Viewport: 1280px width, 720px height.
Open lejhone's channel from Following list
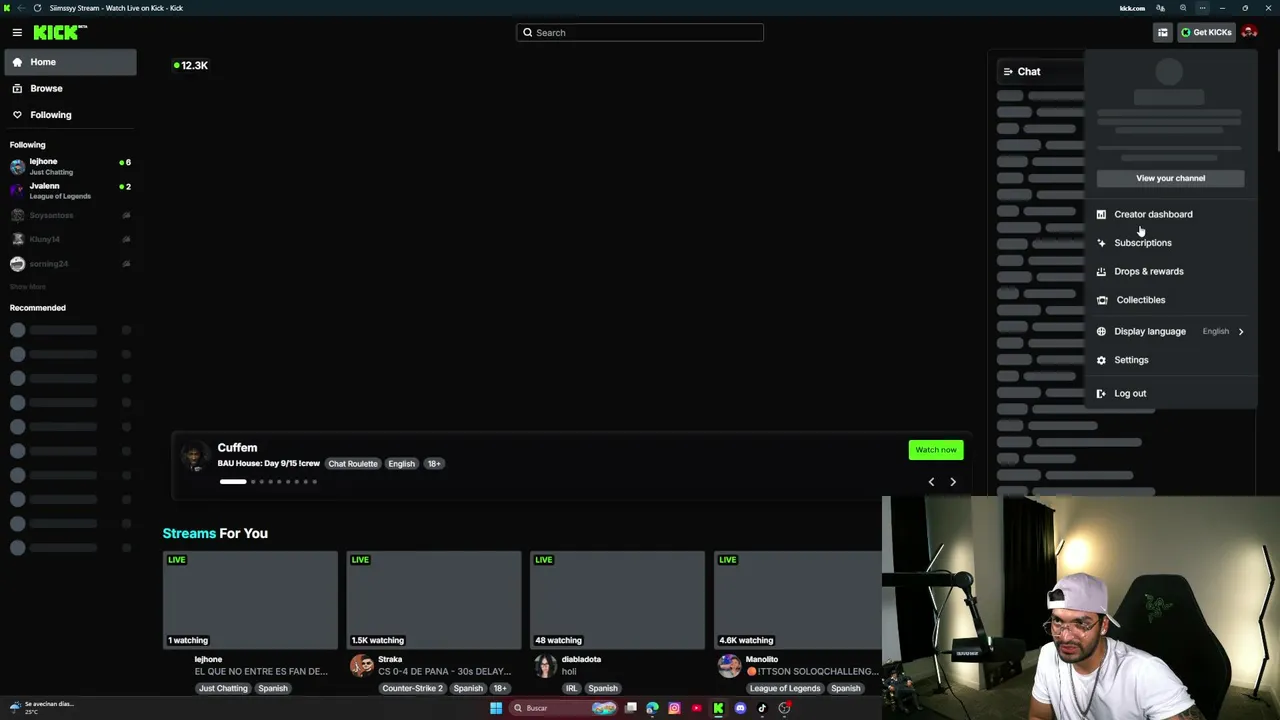click(70, 166)
